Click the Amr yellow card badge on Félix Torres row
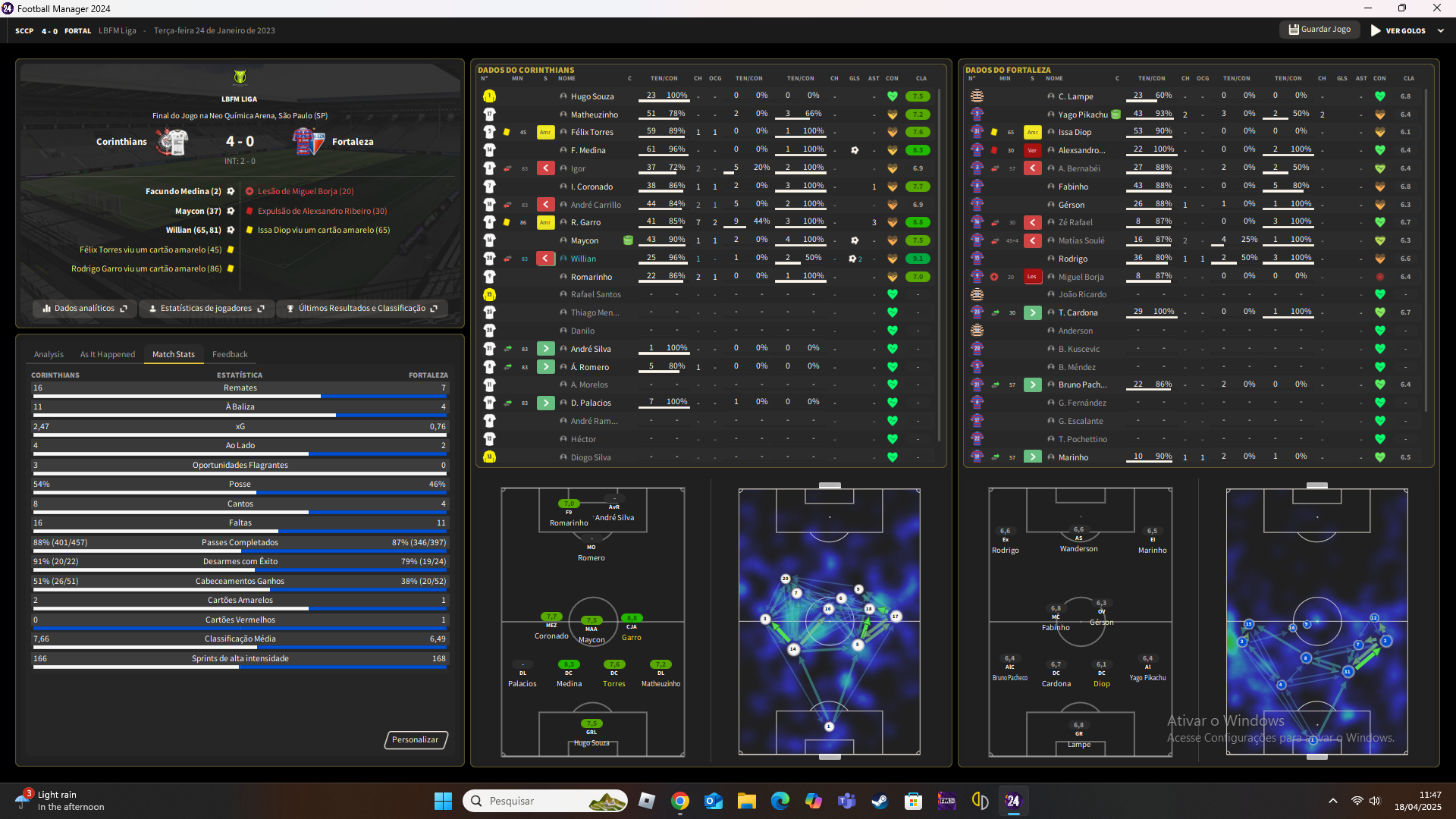 [x=545, y=132]
